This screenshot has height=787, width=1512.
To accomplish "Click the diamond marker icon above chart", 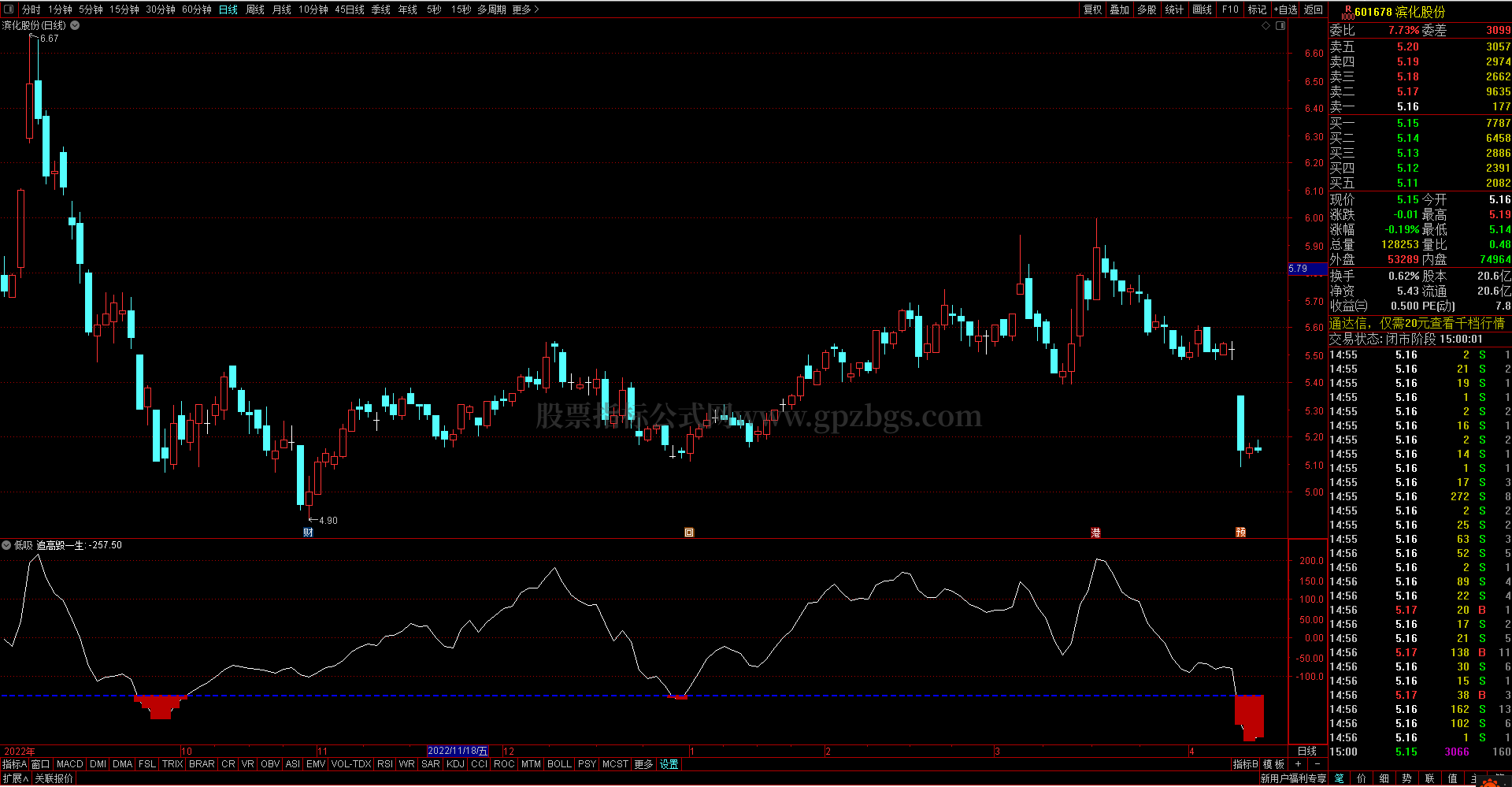I will click(x=1266, y=26).
